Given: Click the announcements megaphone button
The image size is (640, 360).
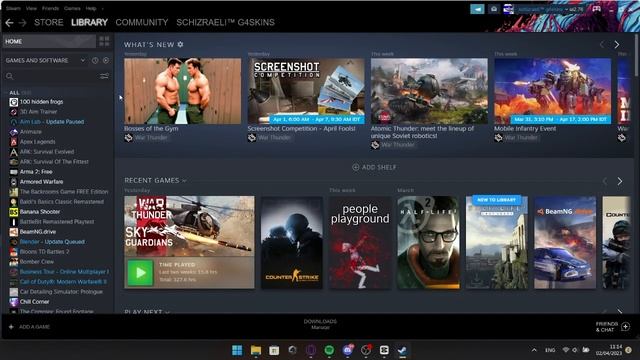Looking at the screenshot, I should pyautogui.click(x=477, y=9).
